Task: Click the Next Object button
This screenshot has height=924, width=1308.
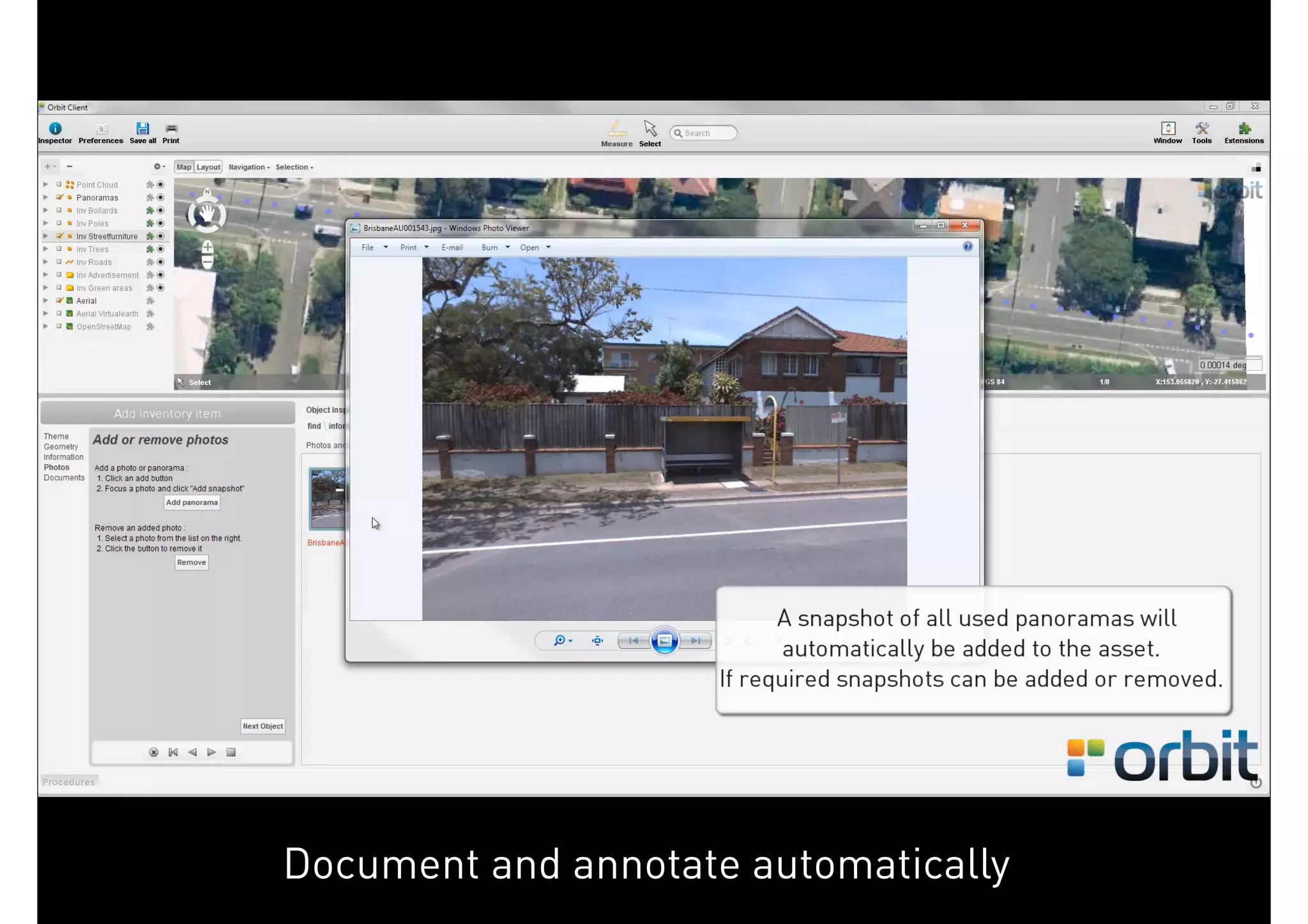Action: pyautogui.click(x=262, y=726)
